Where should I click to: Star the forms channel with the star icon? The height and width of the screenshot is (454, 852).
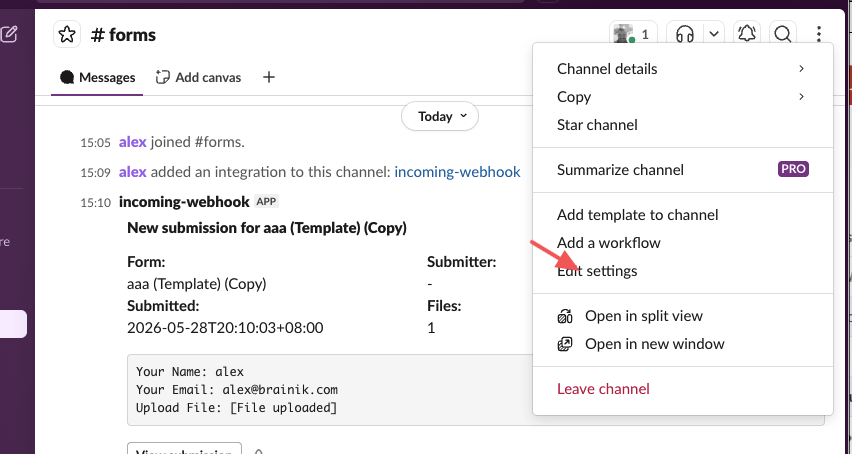coord(67,35)
